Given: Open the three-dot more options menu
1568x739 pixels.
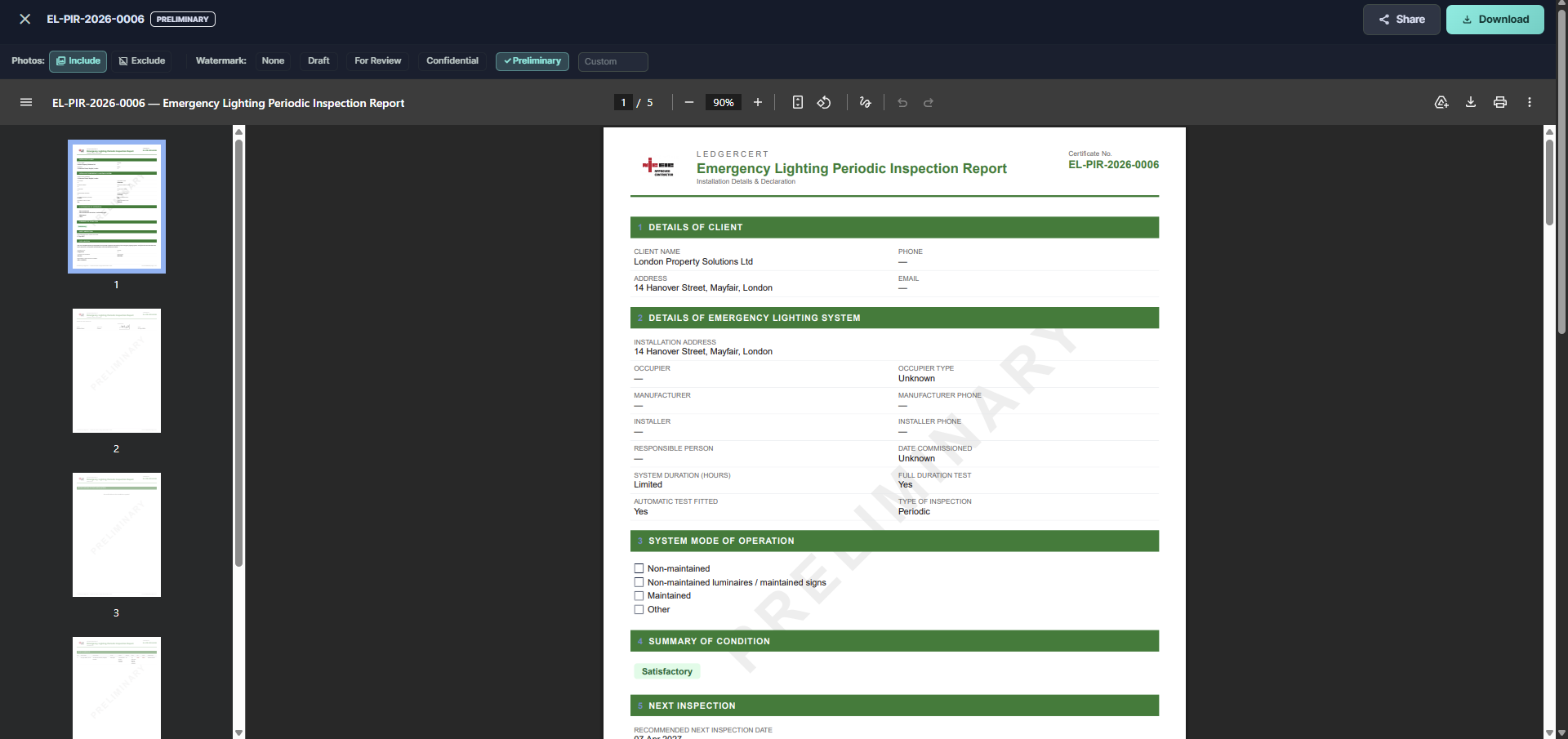Looking at the screenshot, I should click(x=1530, y=102).
